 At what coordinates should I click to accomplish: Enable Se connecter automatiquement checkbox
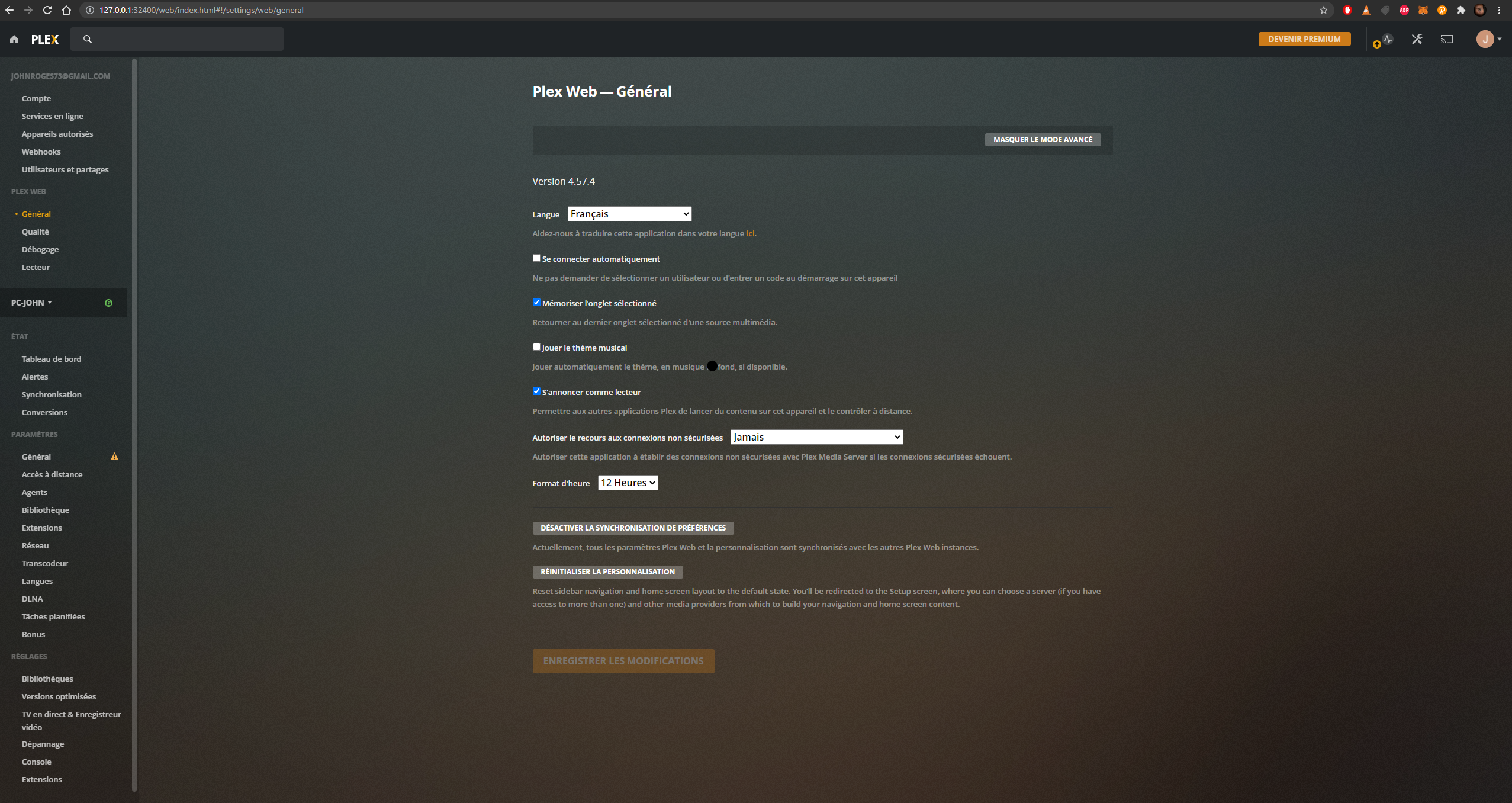[x=536, y=258]
